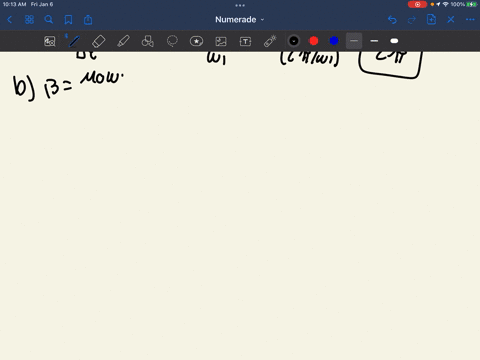Open the Elements sticker tool
The image size is (480, 360).
pyautogui.click(x=196, y=41)
